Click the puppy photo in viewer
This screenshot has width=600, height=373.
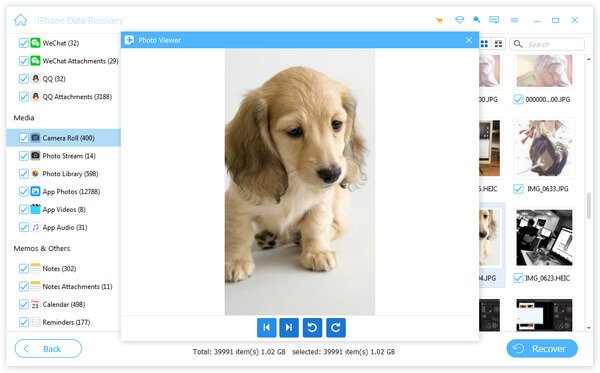(x=300, y=182)
